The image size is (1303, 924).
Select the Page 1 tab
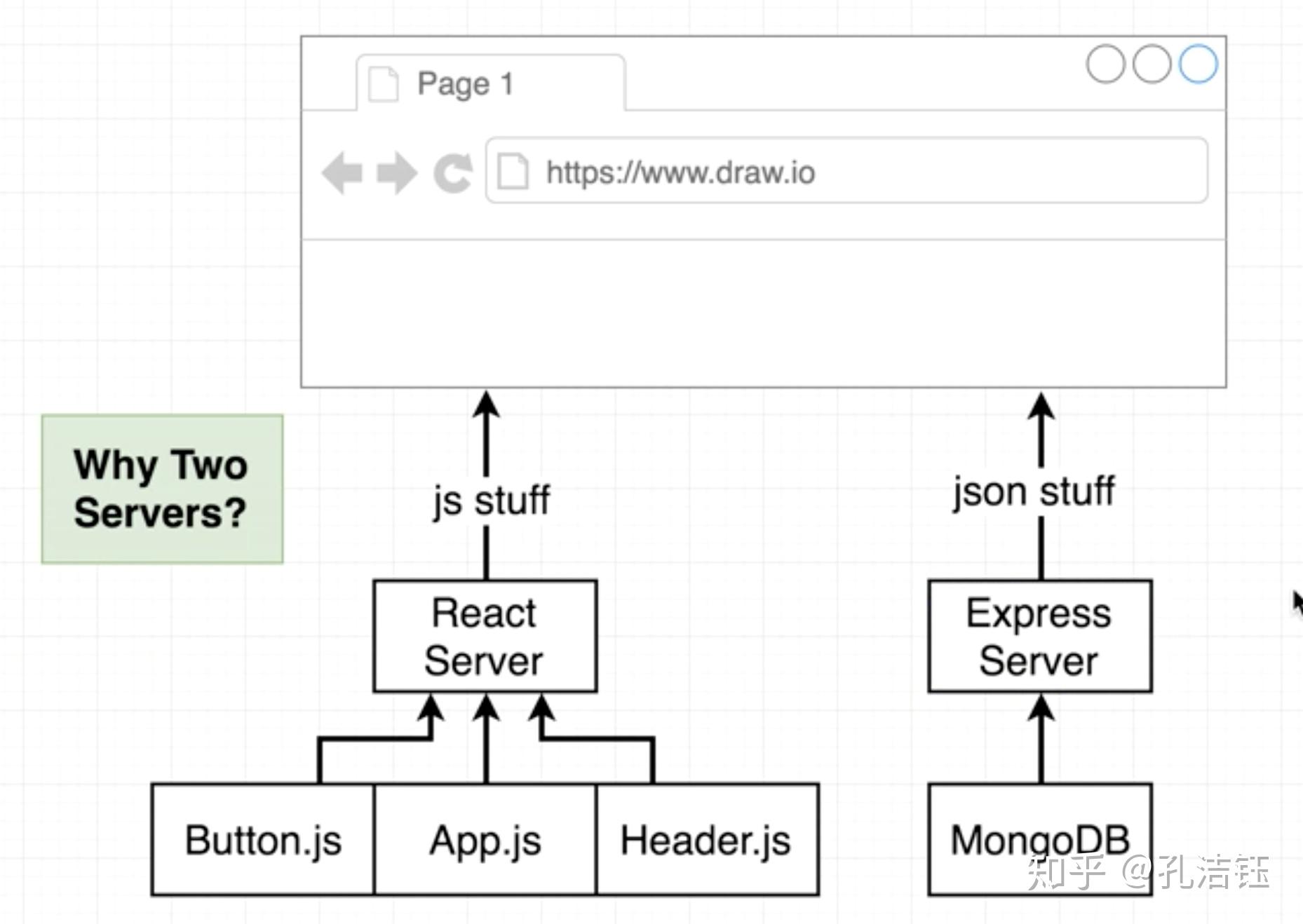(491, 83)
